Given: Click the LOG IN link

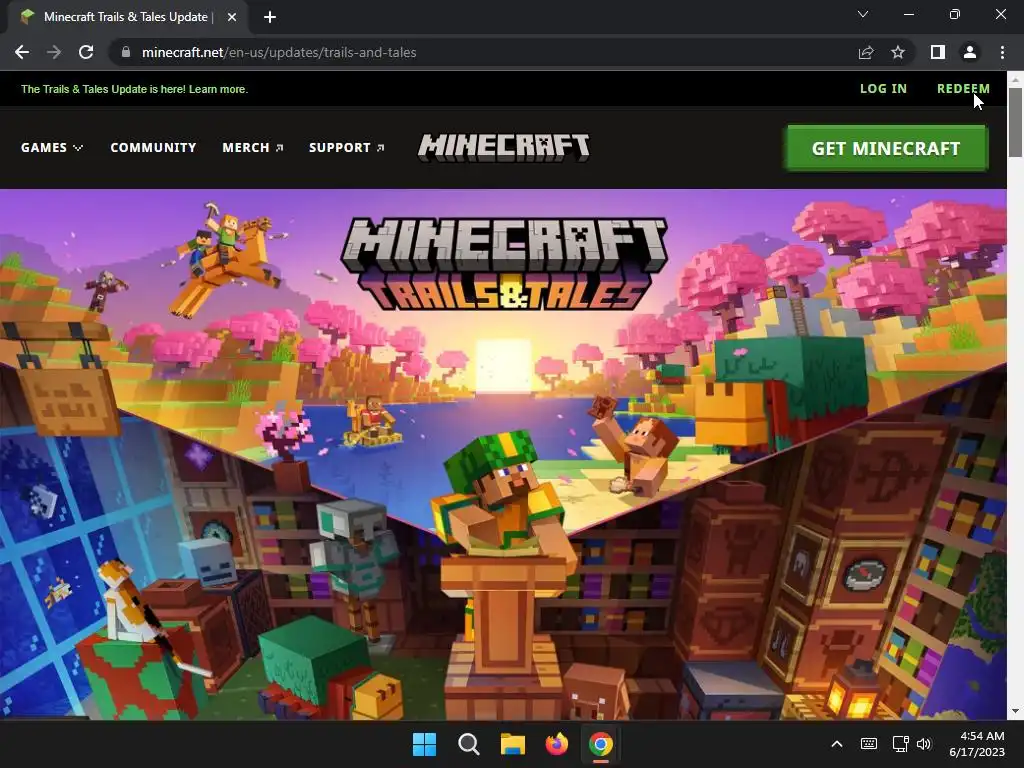Looking at the screenshot, I should pyautogui.click(x=883, y=88).
